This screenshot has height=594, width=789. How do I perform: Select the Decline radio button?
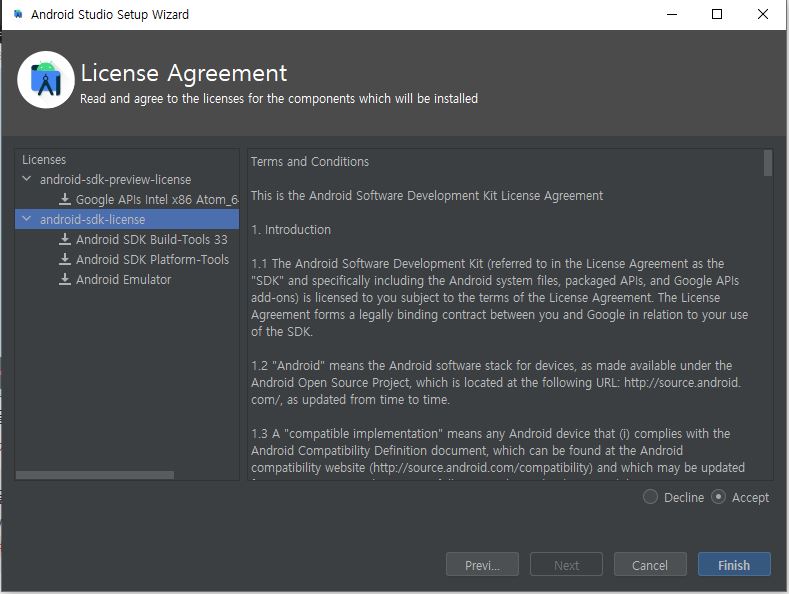(x=650, y=497)
